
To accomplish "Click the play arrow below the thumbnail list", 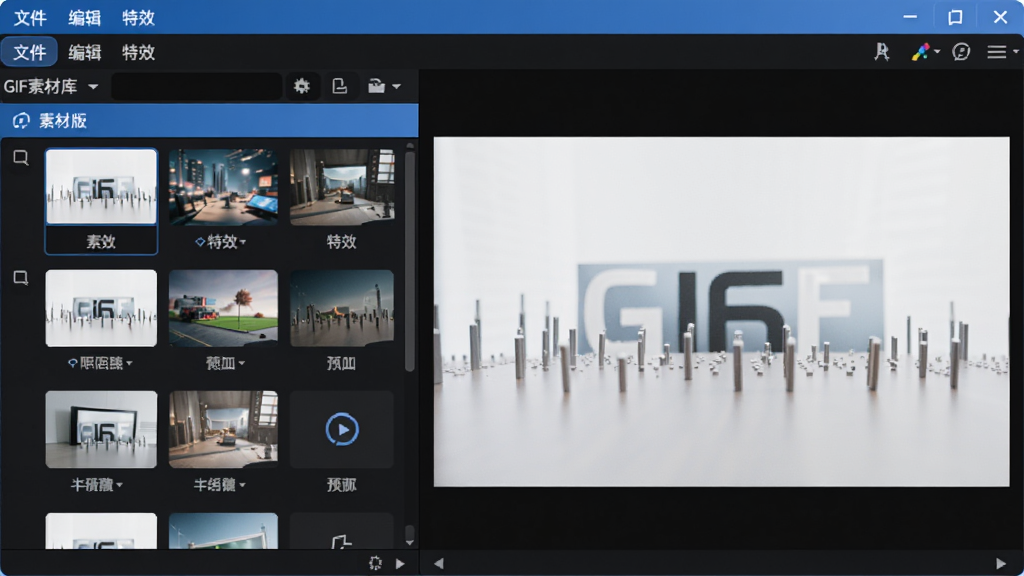I will click(400, 563).
